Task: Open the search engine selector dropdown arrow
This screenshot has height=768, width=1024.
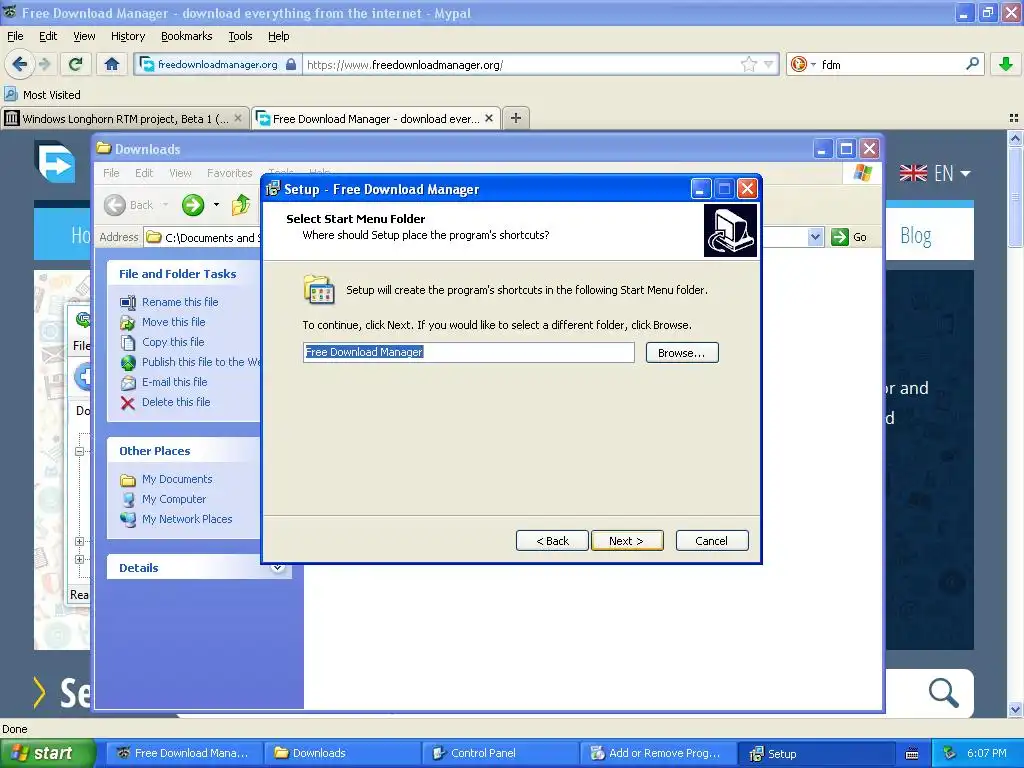Action: 813,64
